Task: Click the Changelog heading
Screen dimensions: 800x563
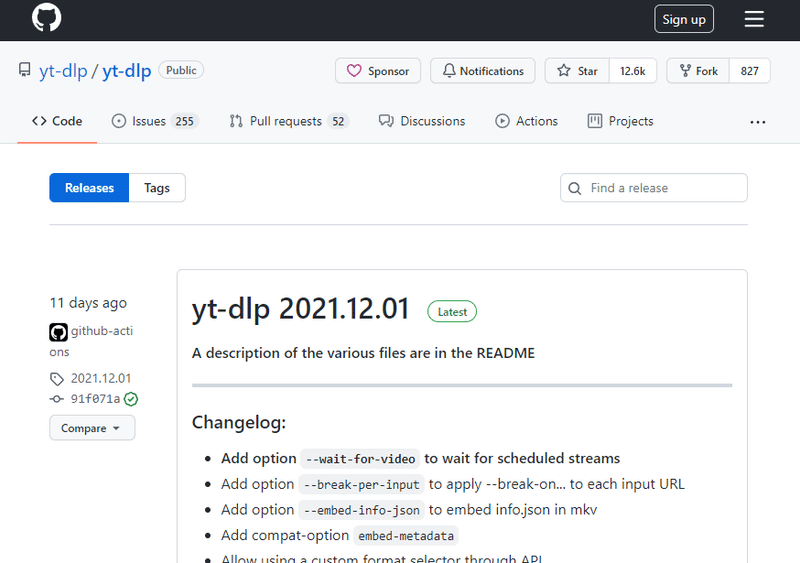Action: tap(239, 423)
